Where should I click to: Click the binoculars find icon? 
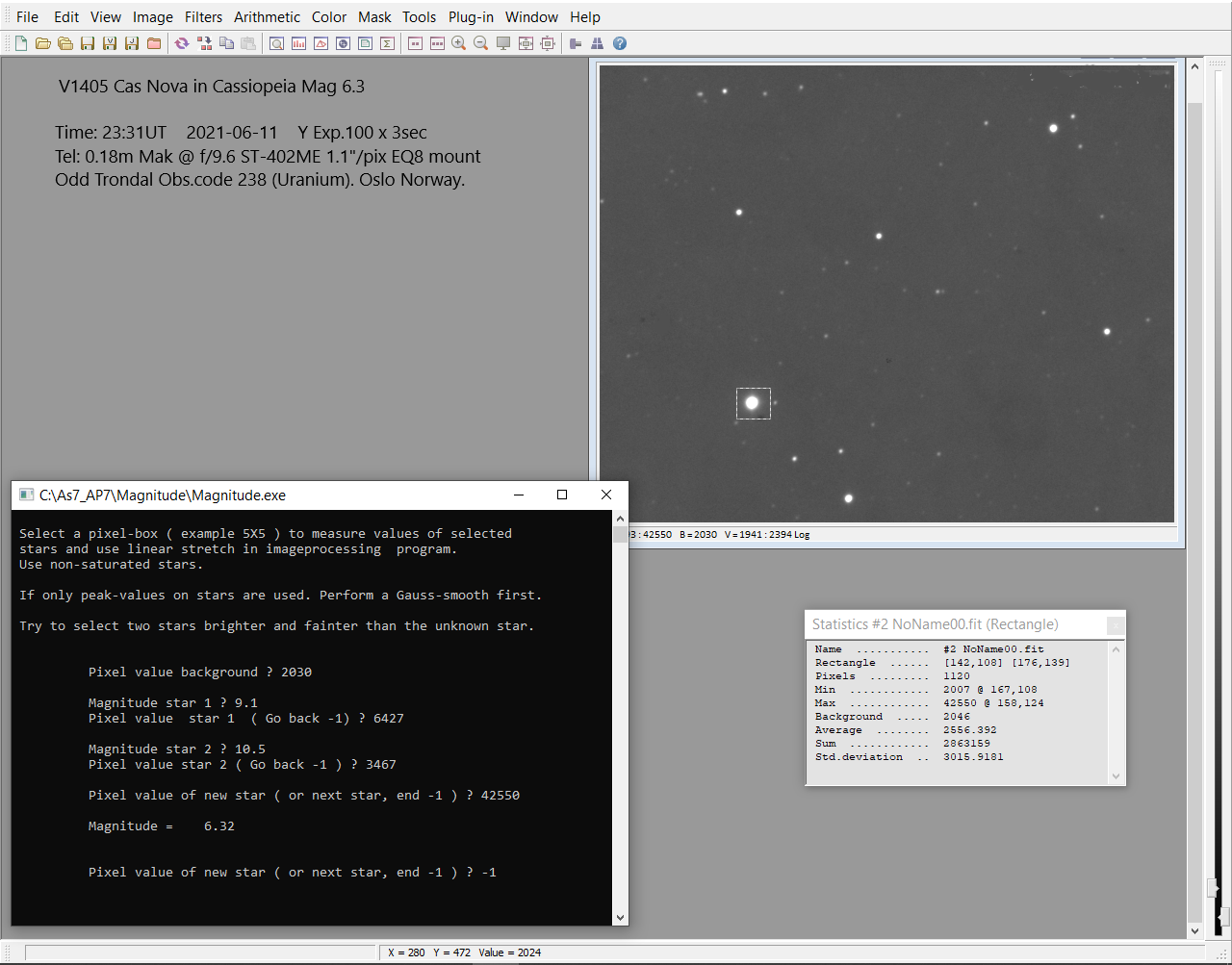pos(598,43)
